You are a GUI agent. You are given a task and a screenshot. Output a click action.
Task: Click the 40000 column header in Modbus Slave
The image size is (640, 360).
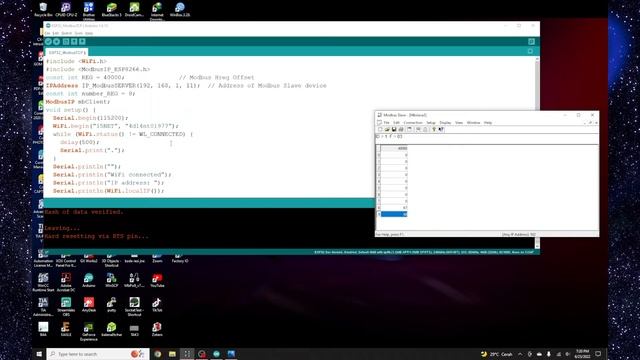pyautogui.click(x=394, y=148)
